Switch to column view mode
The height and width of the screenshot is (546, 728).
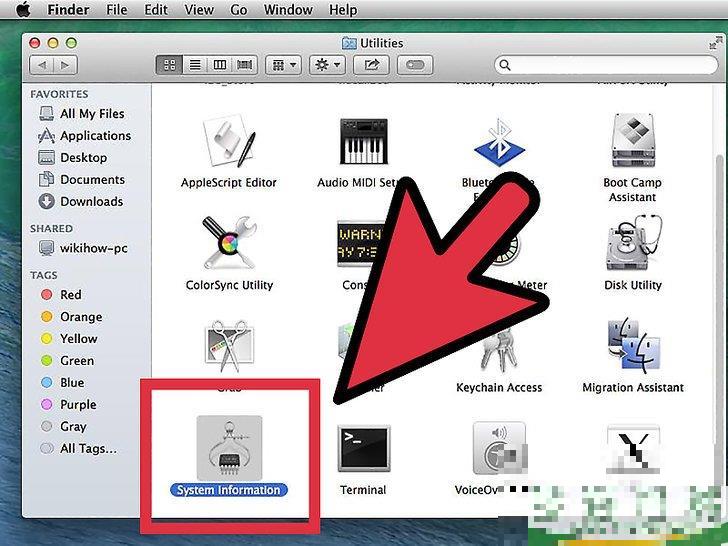219,65
